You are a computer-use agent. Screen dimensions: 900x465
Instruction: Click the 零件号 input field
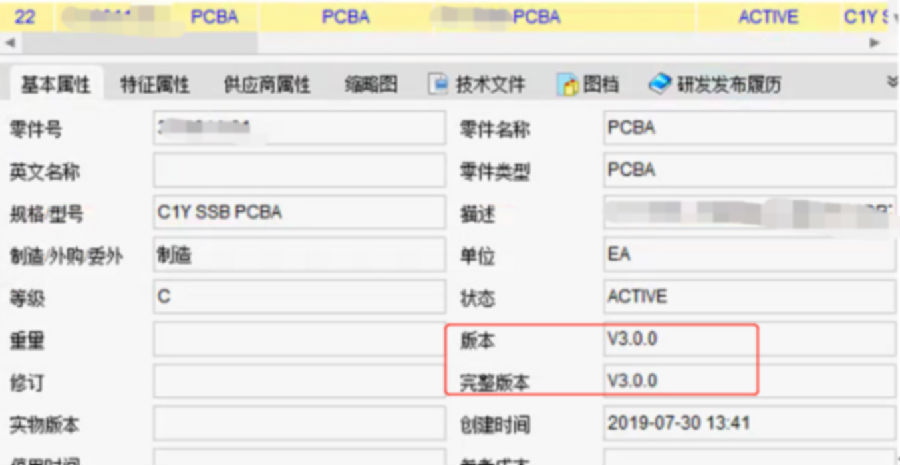tap(299, 127)
